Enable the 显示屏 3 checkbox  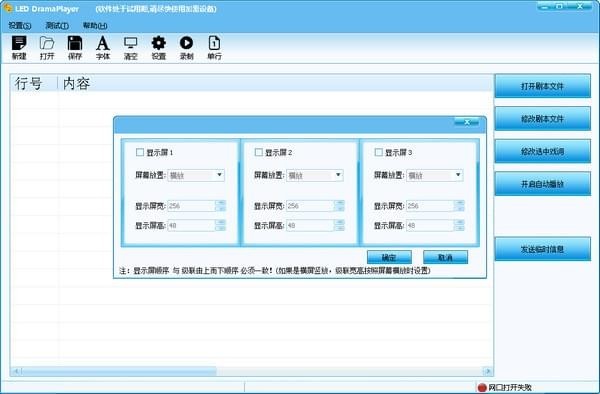(x=378, y=152)
